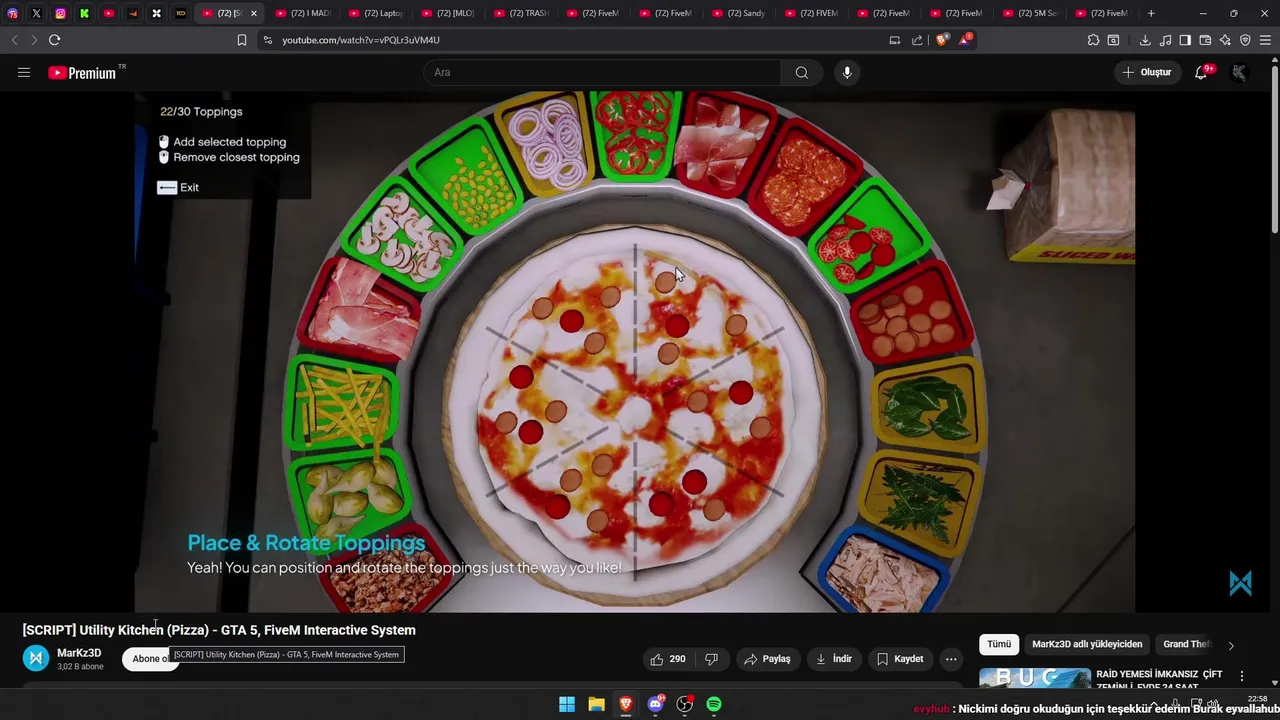Switch to the '(72) Laptop' tab
This screenshot has height=720, width=1280.
click(375, 13)
